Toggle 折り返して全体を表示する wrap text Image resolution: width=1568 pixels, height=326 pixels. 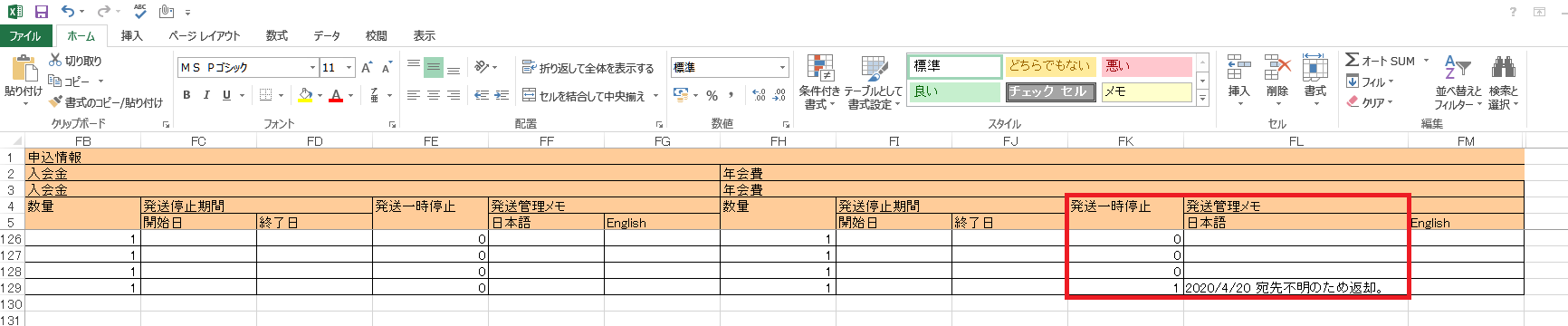pos(588,68)
